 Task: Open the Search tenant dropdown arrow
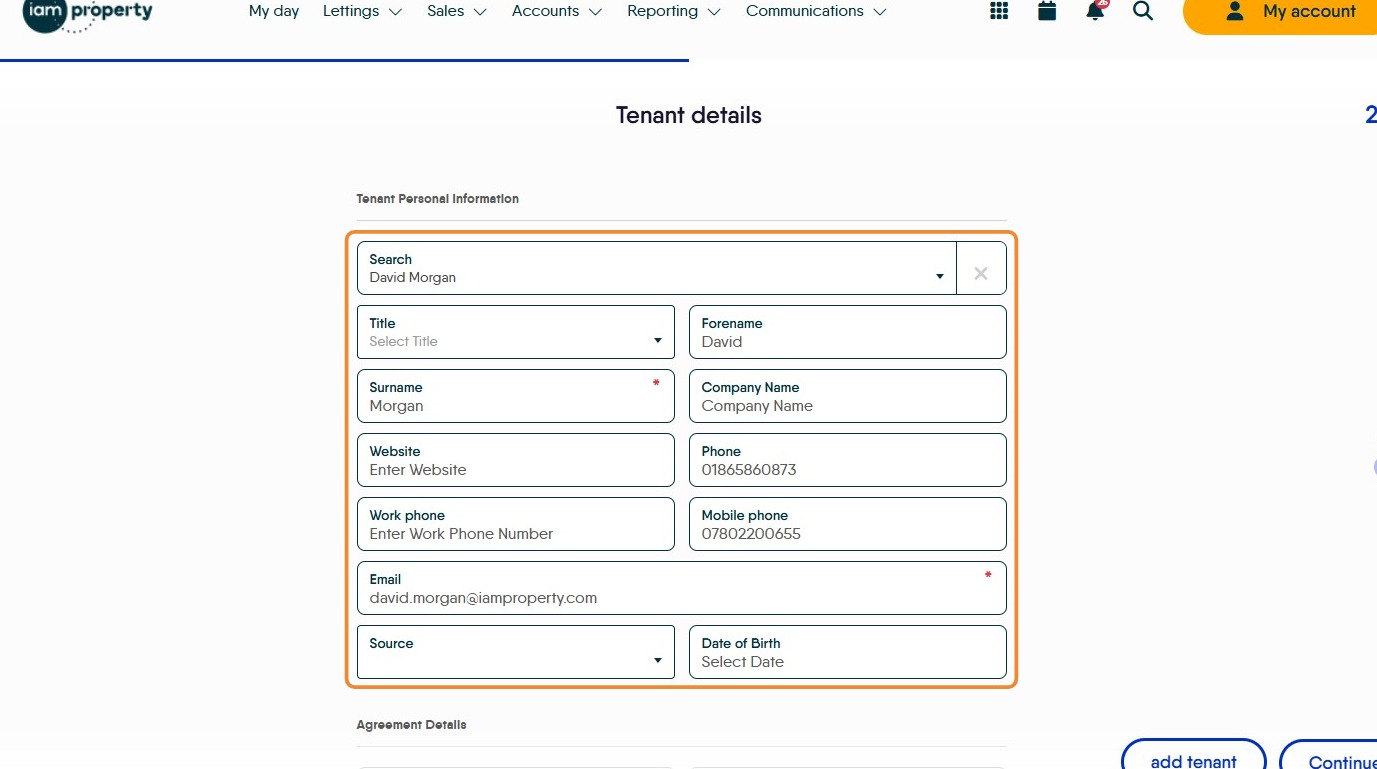coord(939,277)
